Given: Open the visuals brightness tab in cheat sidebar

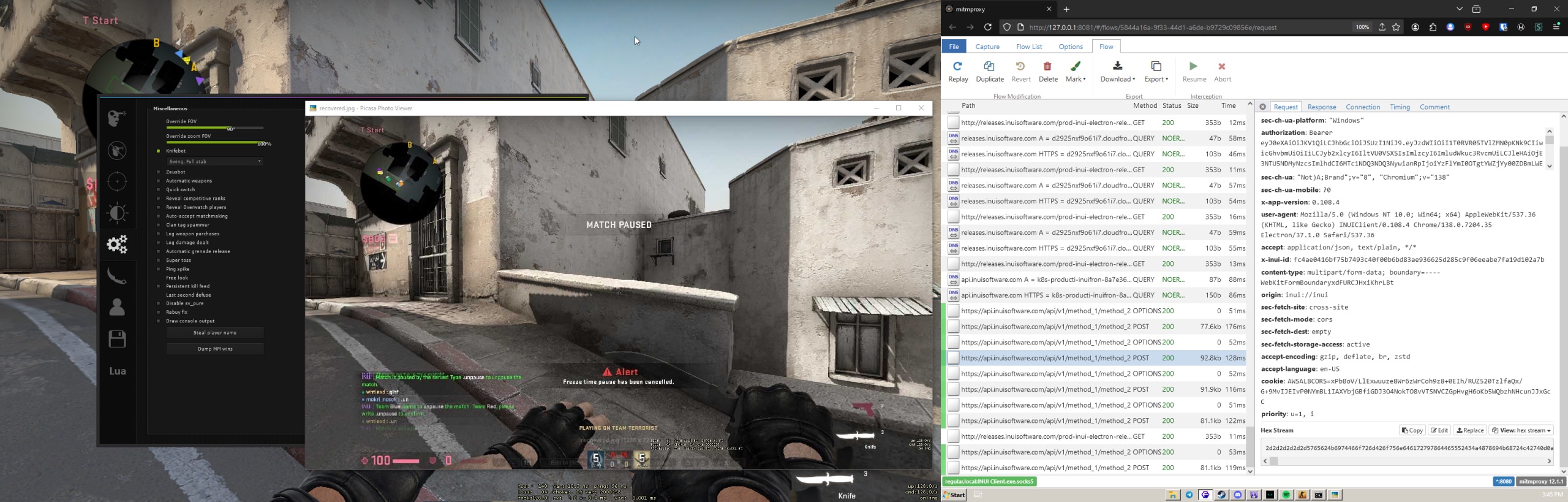Looking at the screenshot, I should pyautogui.click(x=117, y=213).
